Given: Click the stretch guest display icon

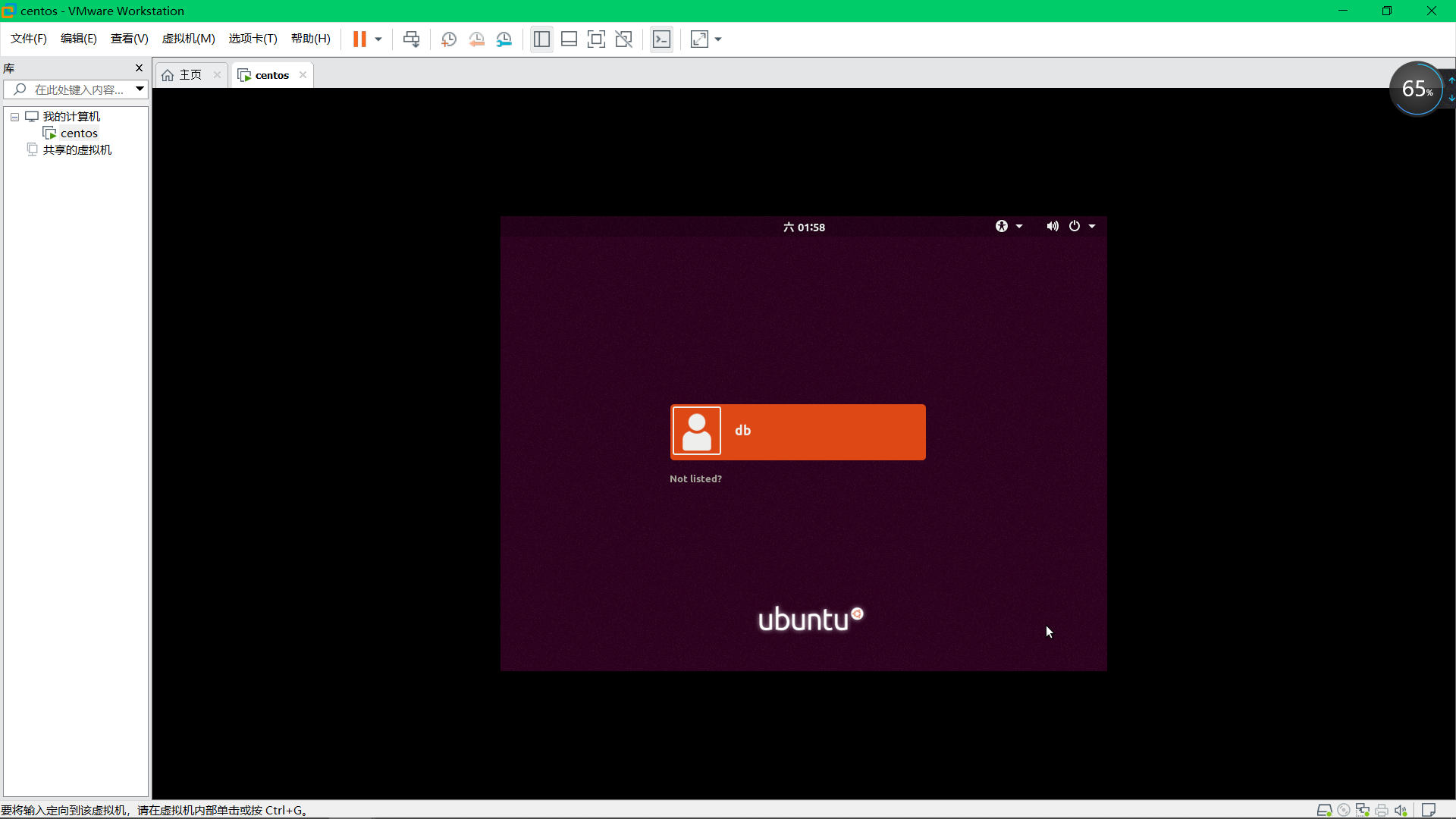Looking at the screenshot, I should click(699, 39).
